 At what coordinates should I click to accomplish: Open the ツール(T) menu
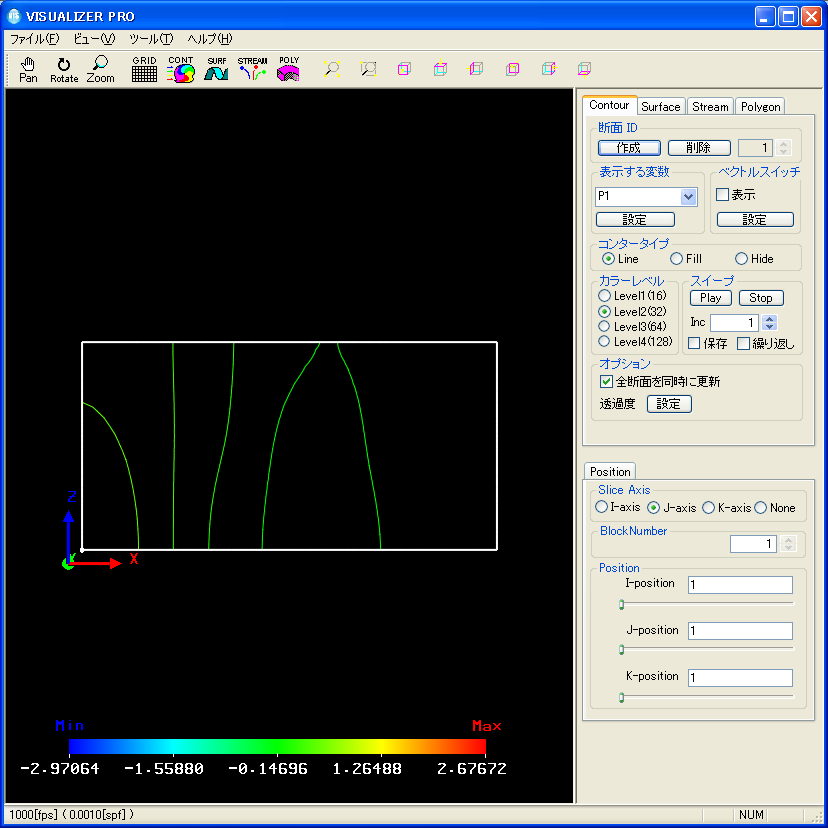[x=150, y=39]
